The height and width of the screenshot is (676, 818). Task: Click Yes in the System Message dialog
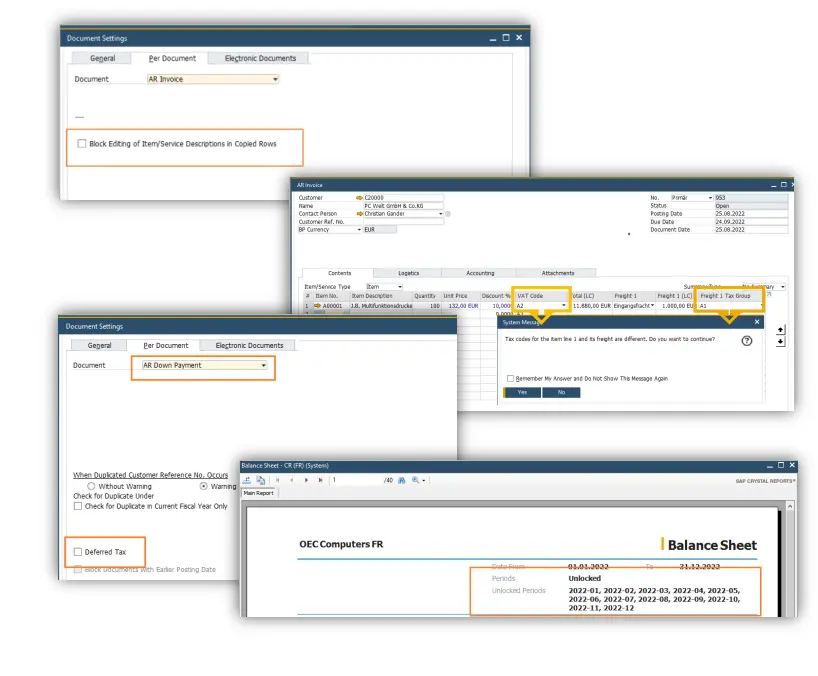click(x=522, y=392)
